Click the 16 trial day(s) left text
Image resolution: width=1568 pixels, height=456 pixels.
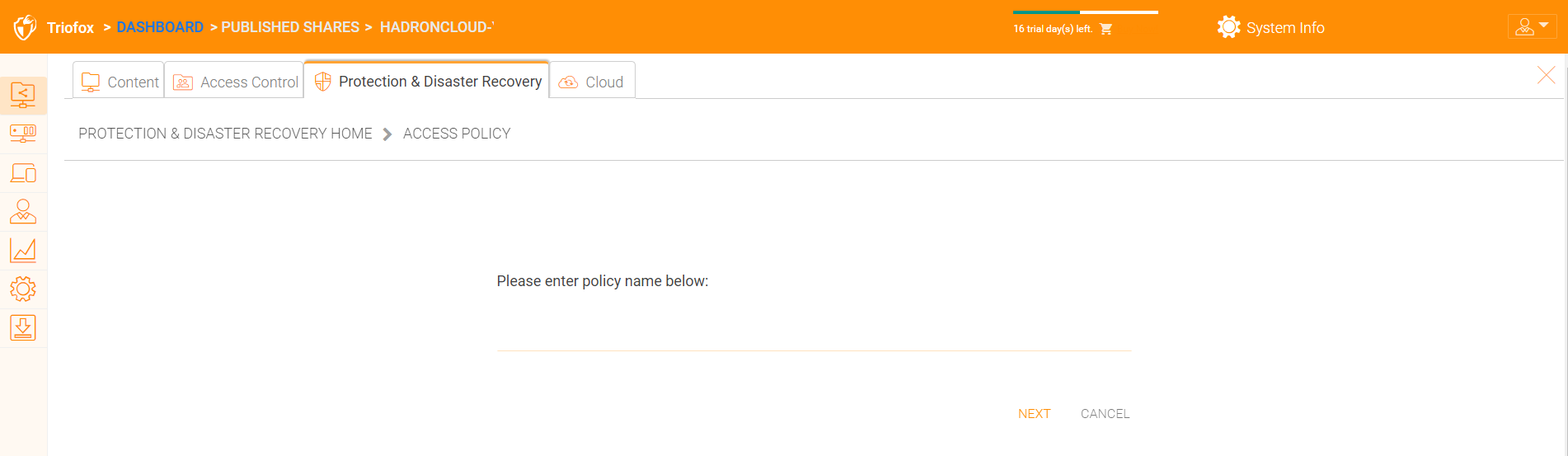click(1053, 29)
